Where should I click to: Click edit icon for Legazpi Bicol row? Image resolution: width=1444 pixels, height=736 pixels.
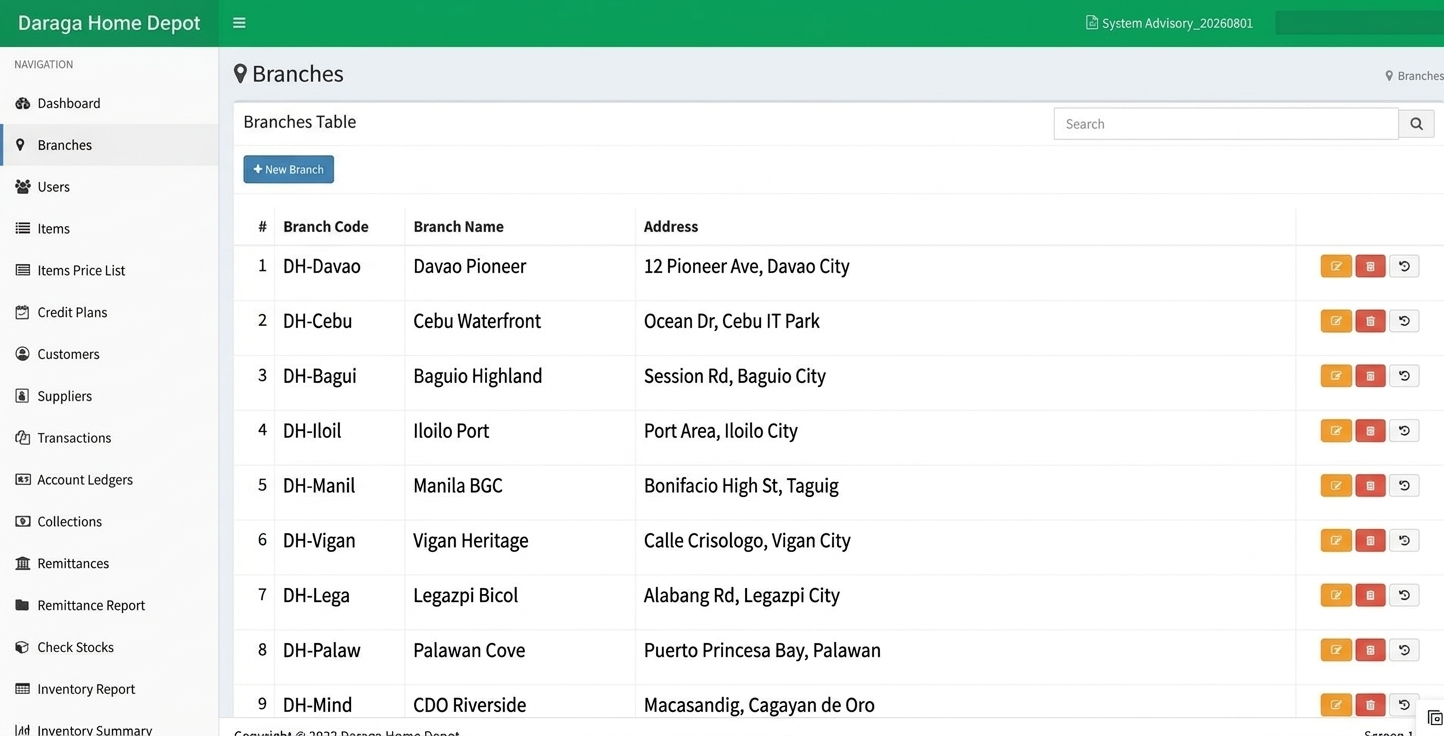click(1336, 595)
